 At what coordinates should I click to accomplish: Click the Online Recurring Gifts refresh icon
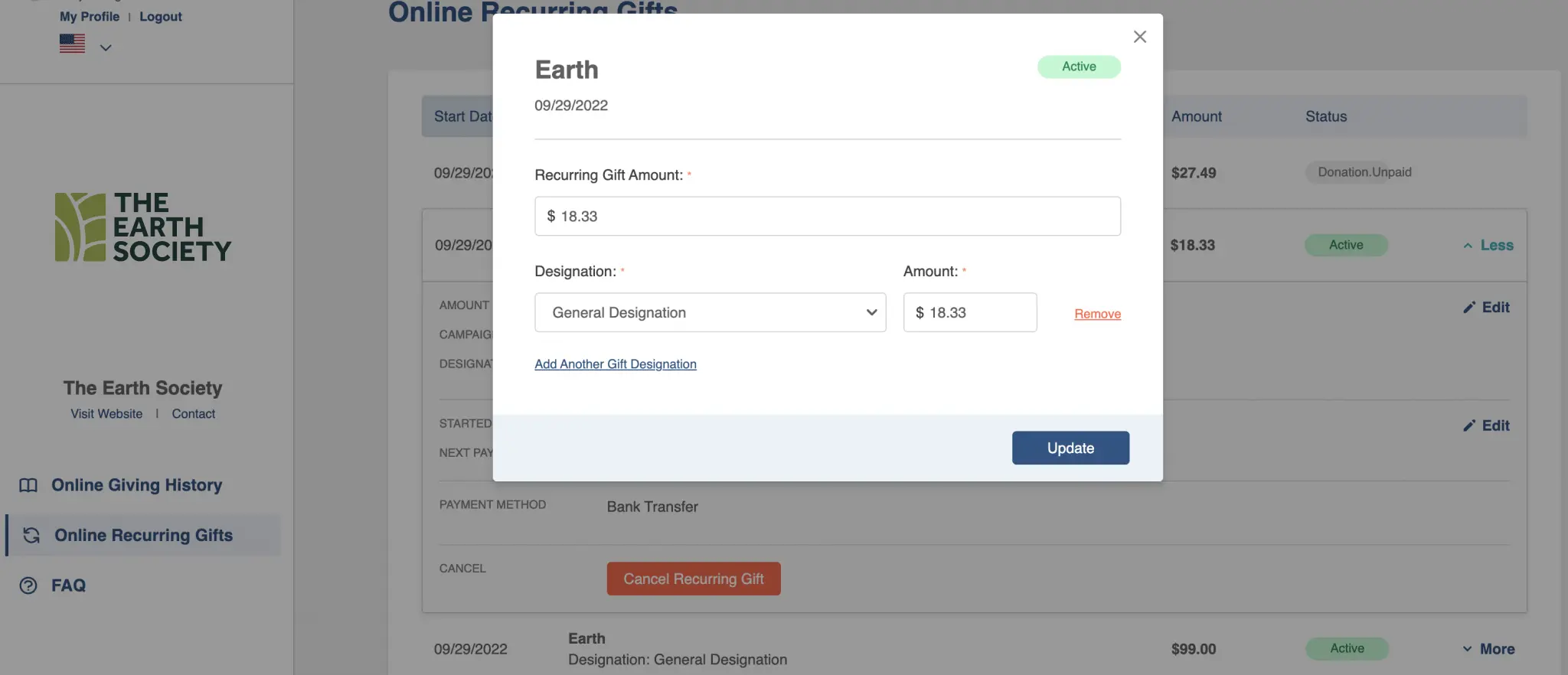[31, 535]
